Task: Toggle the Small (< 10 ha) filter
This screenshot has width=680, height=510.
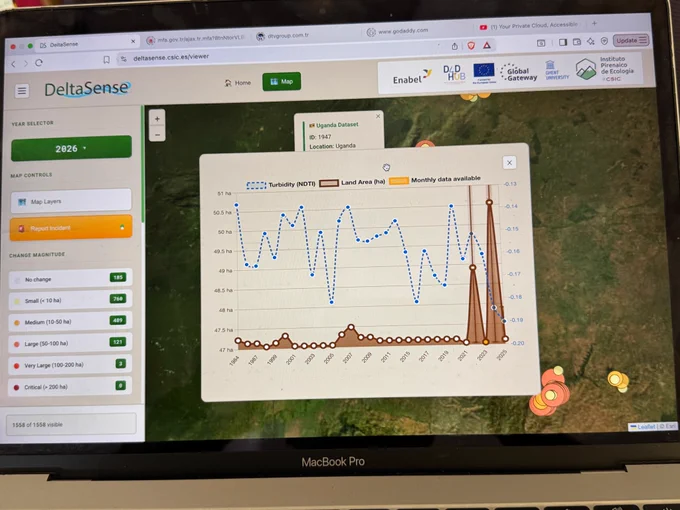Action: (x=70, y=300)
